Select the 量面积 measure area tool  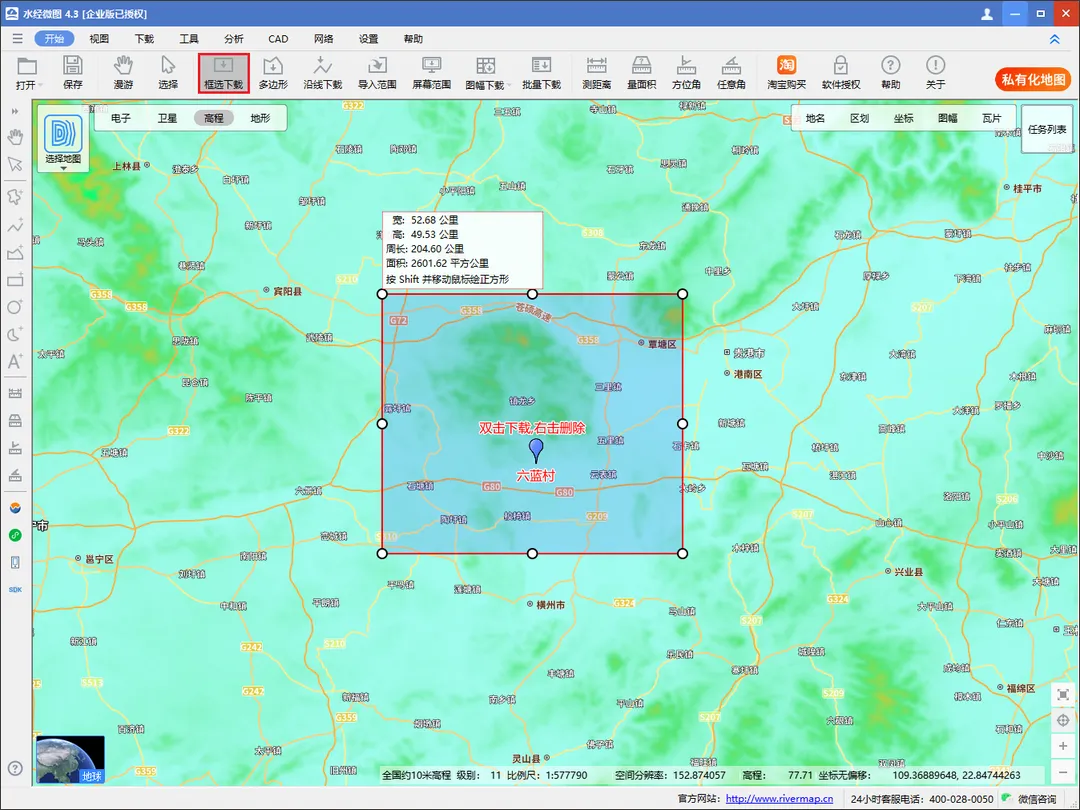pos(641,72)
